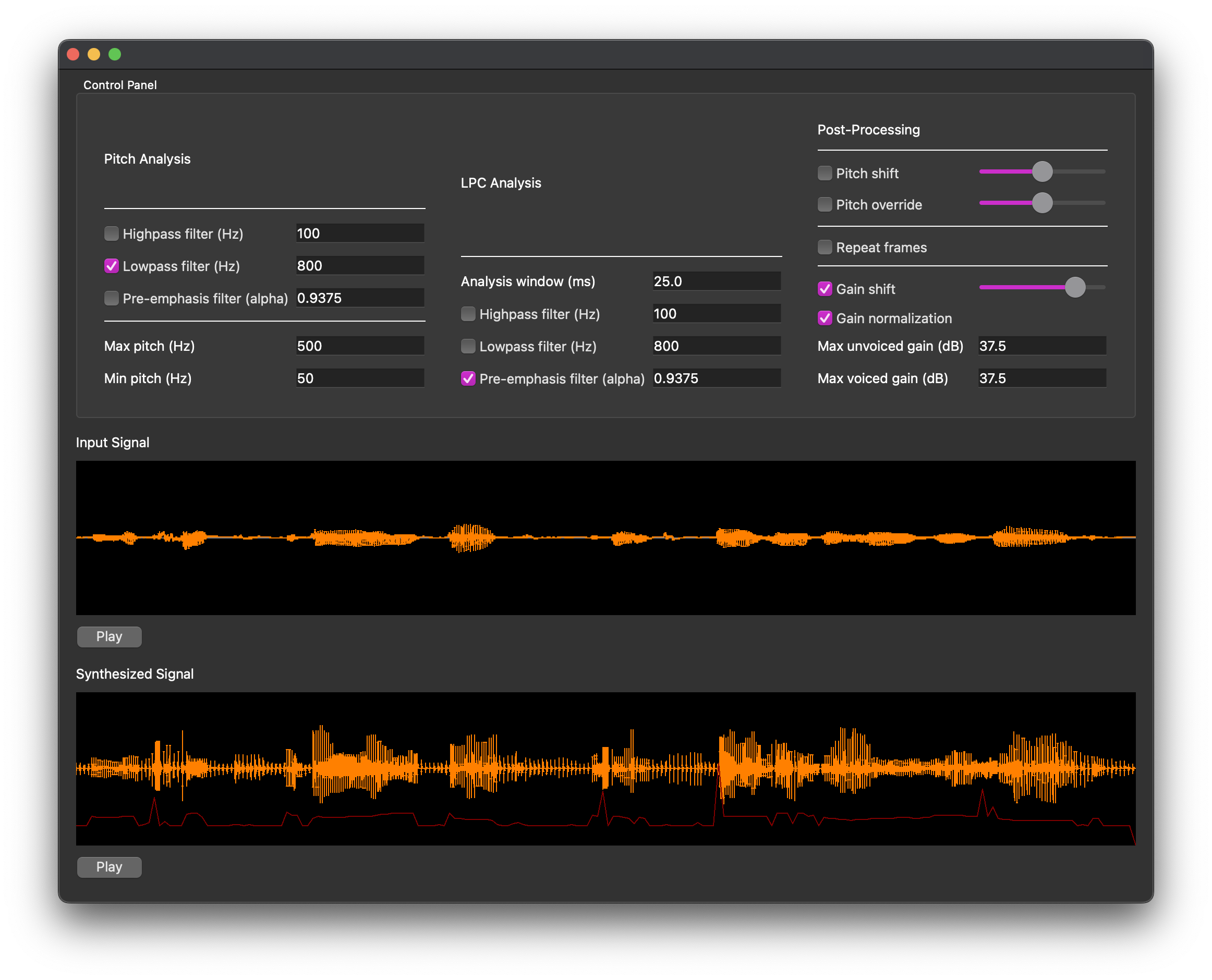The width and height of the screenshot is (1212, 980).
Task: Disable LPC Analysis pre-emphasis filter checkbox
Action: [x=468, y=378]
